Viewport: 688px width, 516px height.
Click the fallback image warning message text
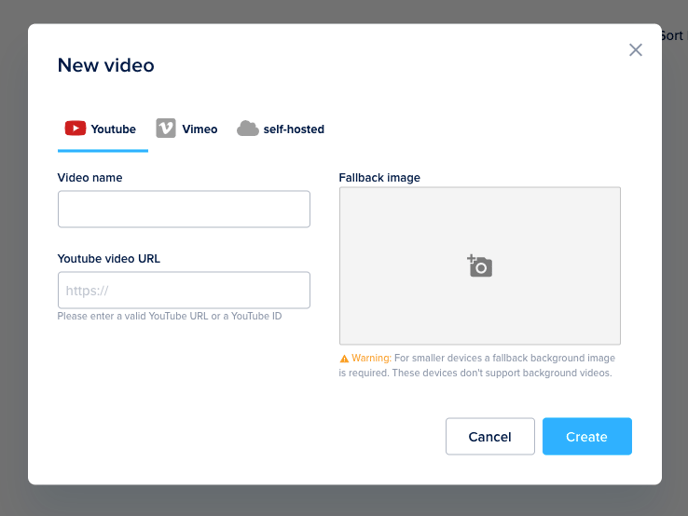(x=480, y=366)
